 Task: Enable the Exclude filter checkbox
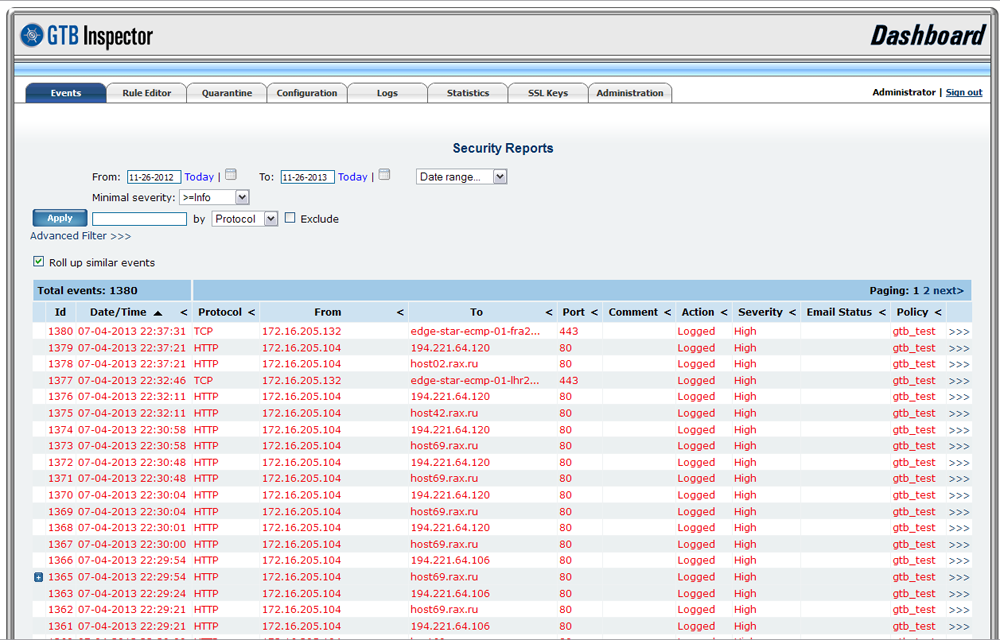[290, 218]
